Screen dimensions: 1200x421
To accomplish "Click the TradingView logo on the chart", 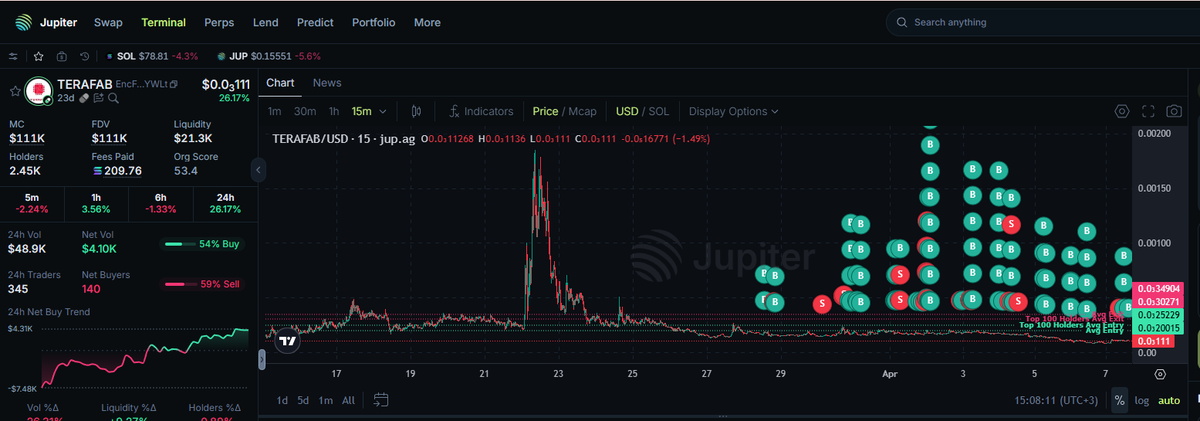I will coord(287,340).
